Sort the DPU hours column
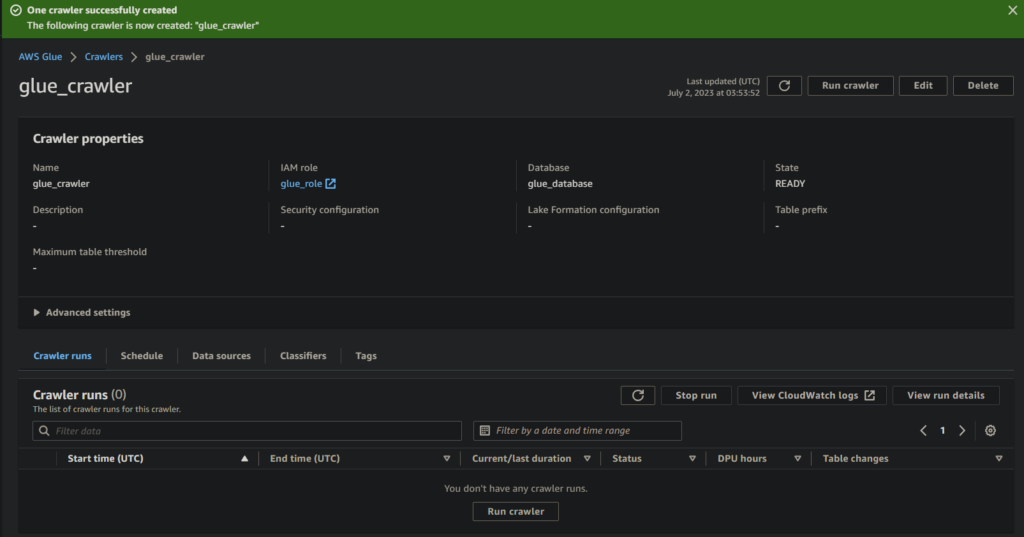The width and height of the screenshot is (1024, 537). click(798, 459)
